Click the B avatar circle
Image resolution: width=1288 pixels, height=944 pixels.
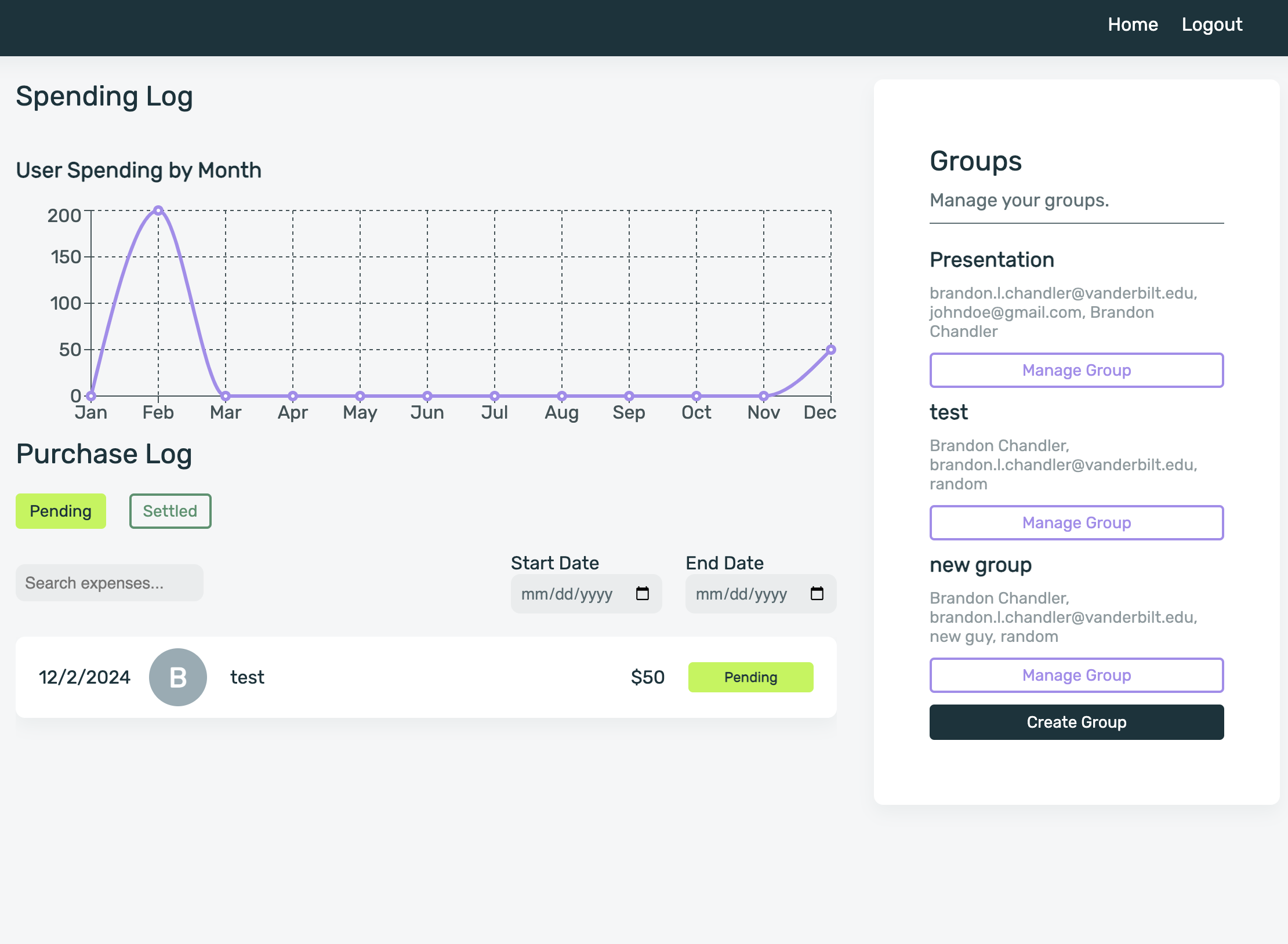[x=178, y=677]
